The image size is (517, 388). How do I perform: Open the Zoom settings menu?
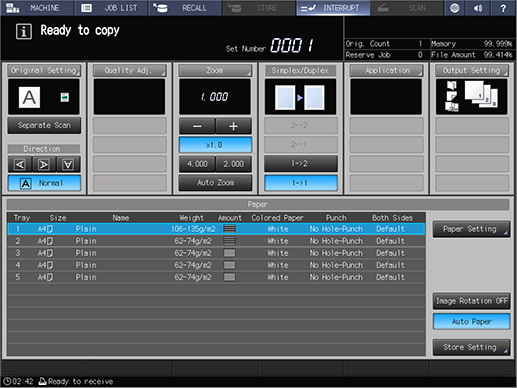click(x=215, y=70)
